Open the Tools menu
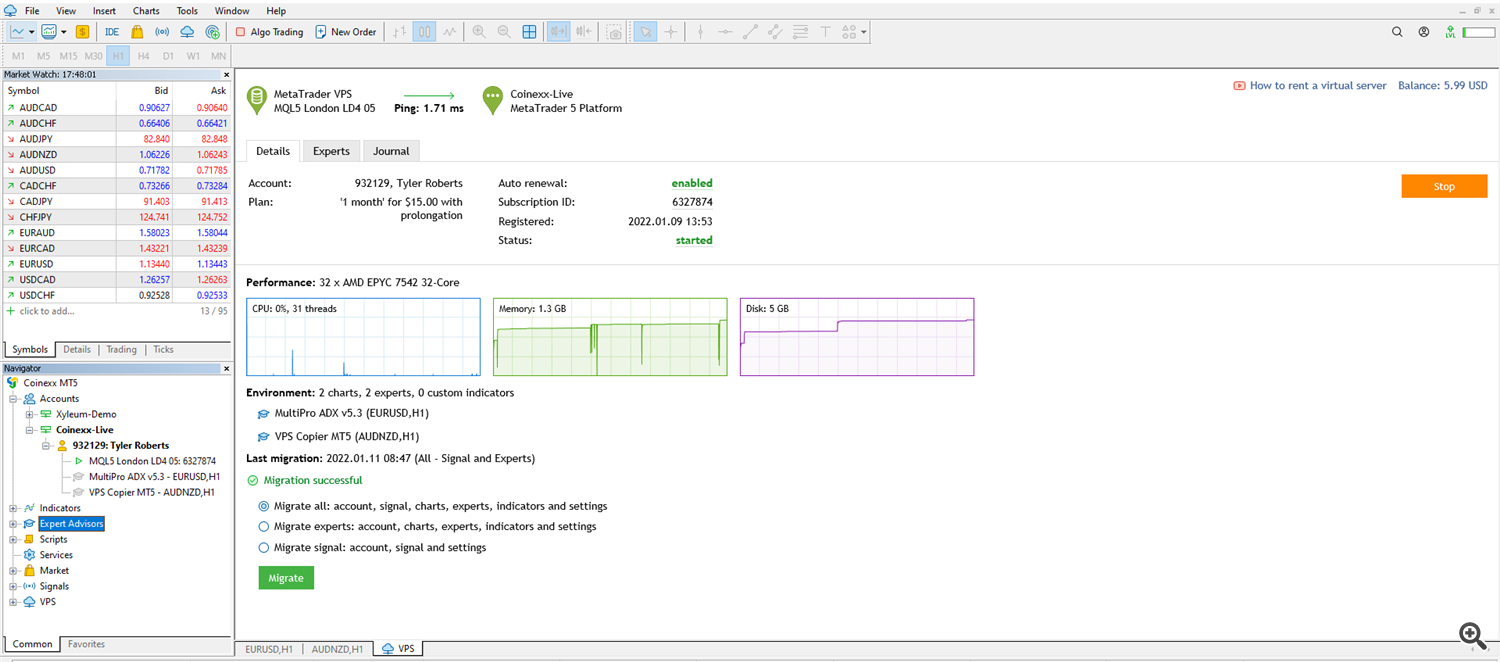 (x=187, y=10)
